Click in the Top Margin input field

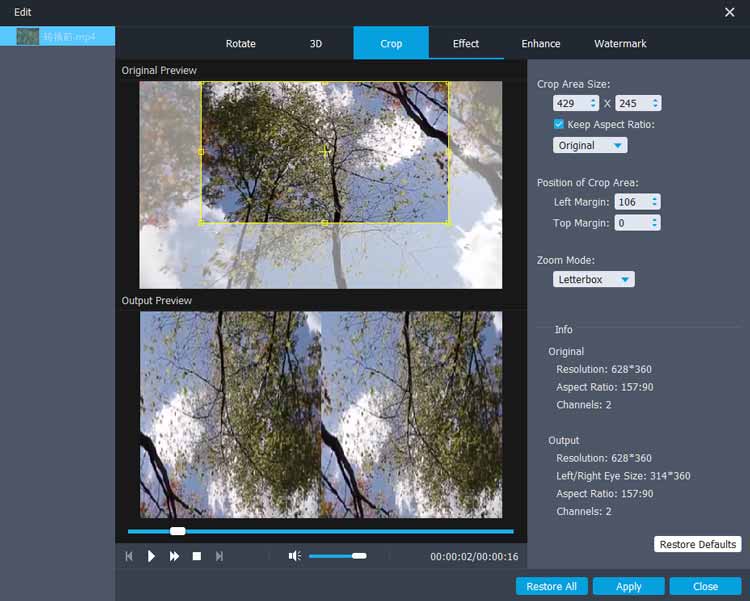[632, 223]
